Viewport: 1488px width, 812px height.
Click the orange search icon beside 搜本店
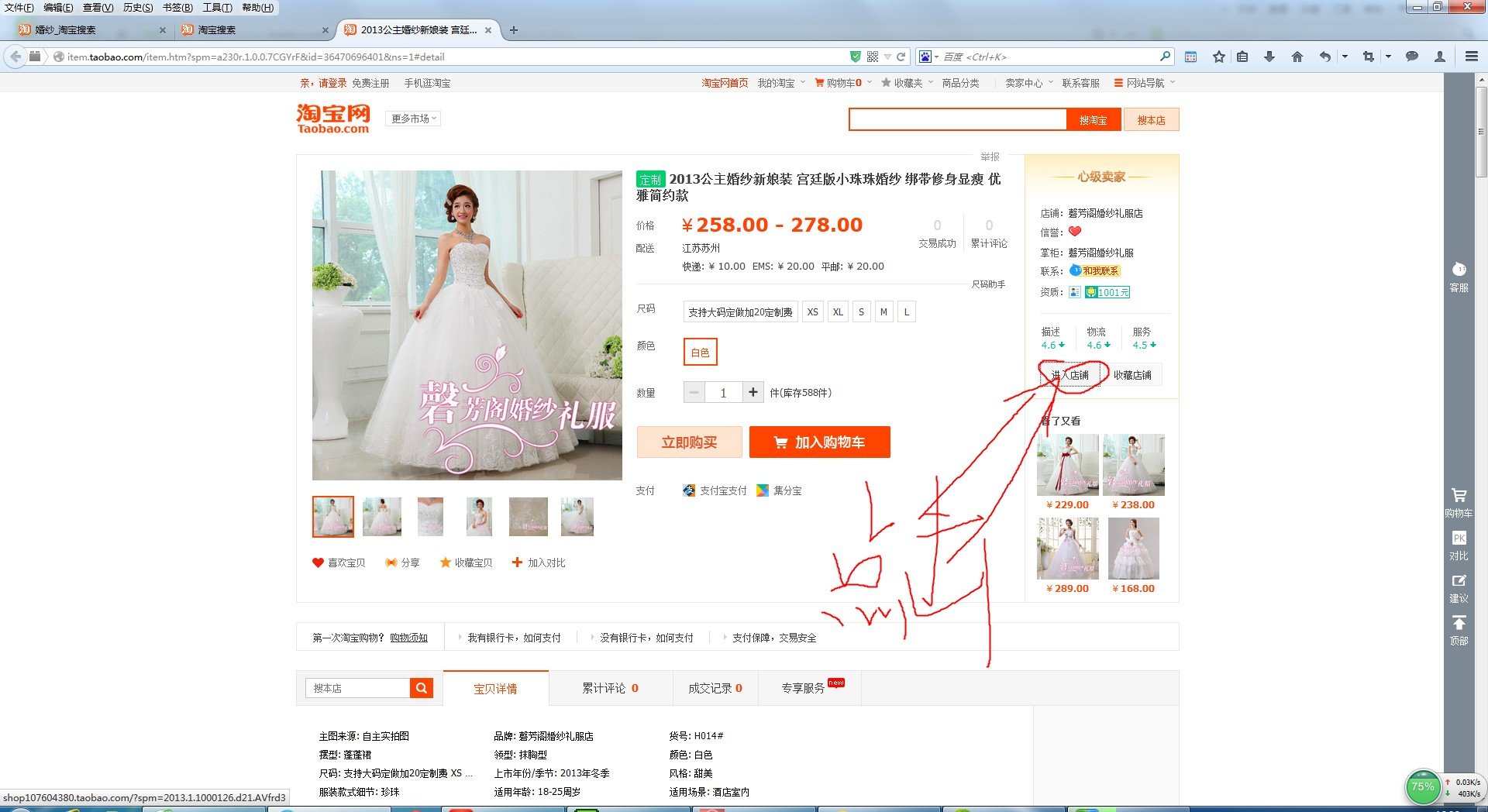point(421,688)
